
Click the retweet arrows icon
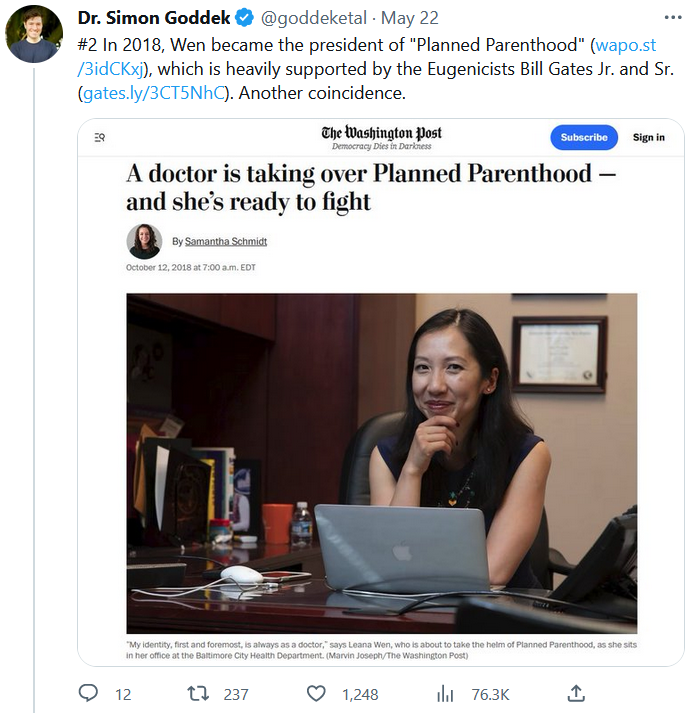[x=198, y=693]
